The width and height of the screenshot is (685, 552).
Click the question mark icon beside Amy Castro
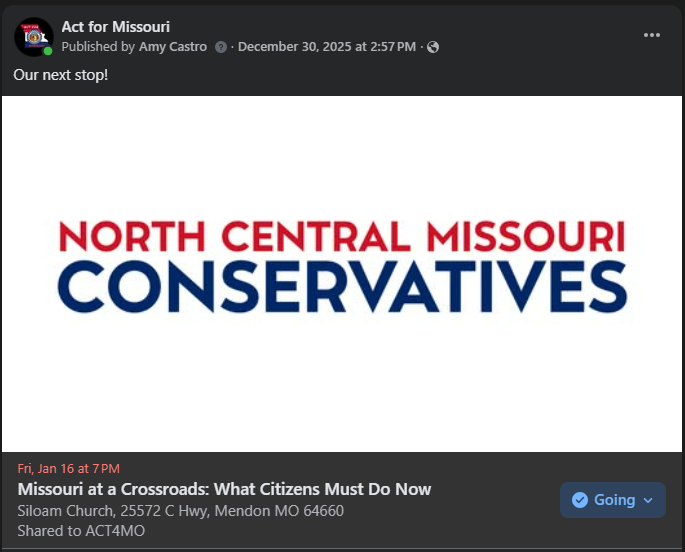pyautogui.click(x=221, y=47)
